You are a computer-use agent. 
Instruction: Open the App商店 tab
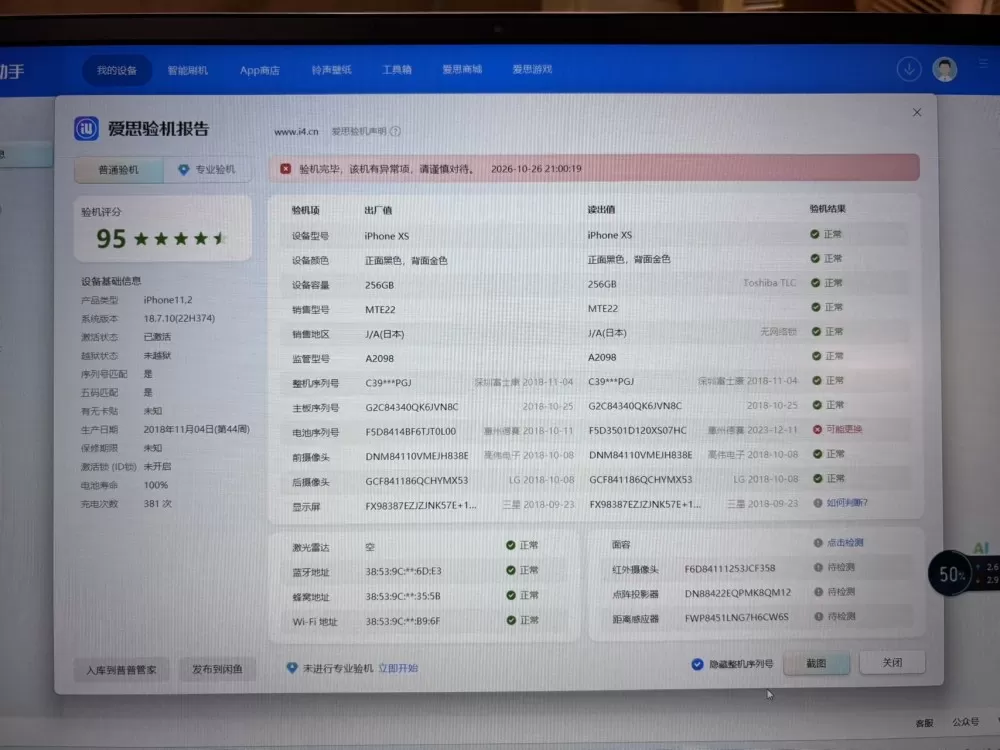point(260,70)
